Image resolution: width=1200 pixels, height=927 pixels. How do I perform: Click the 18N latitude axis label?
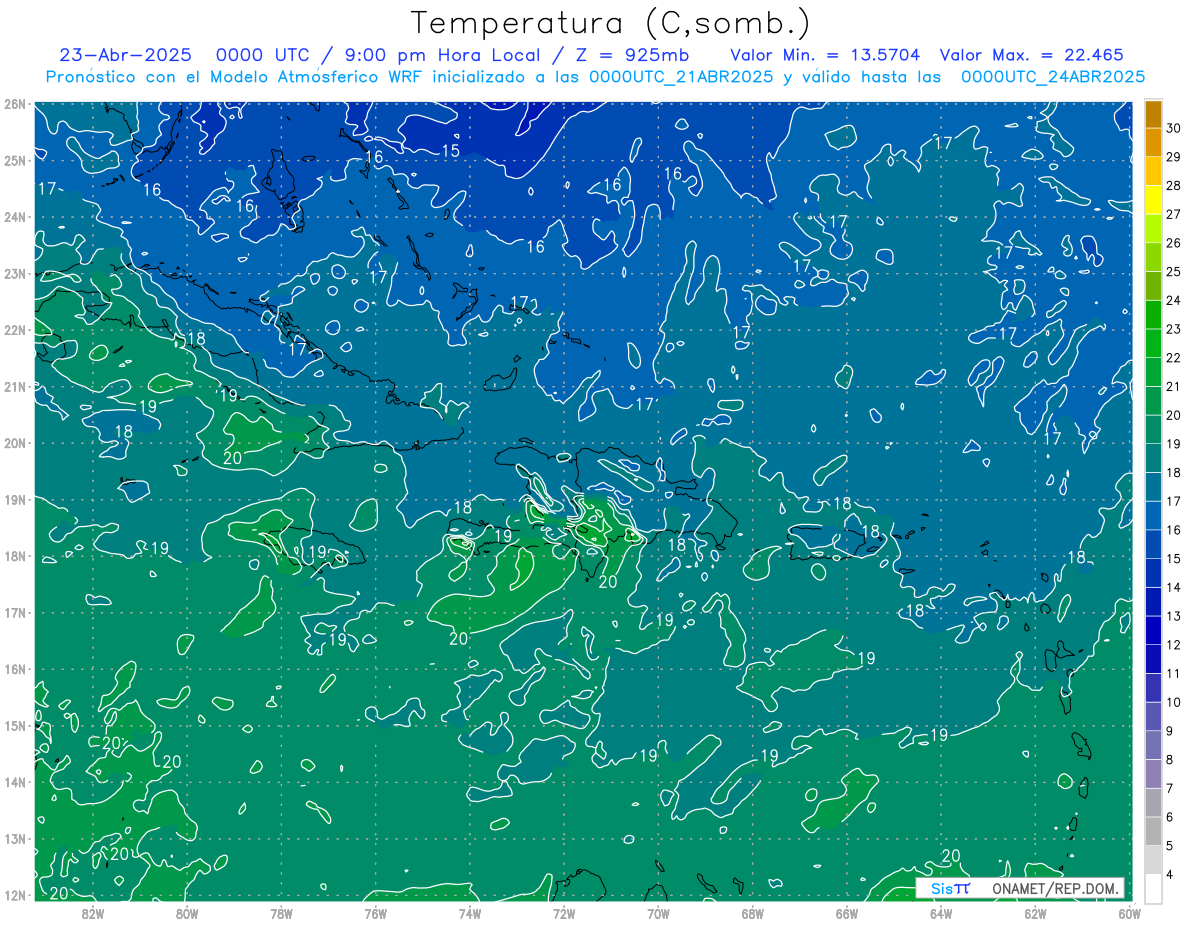(x=14, y=556)
